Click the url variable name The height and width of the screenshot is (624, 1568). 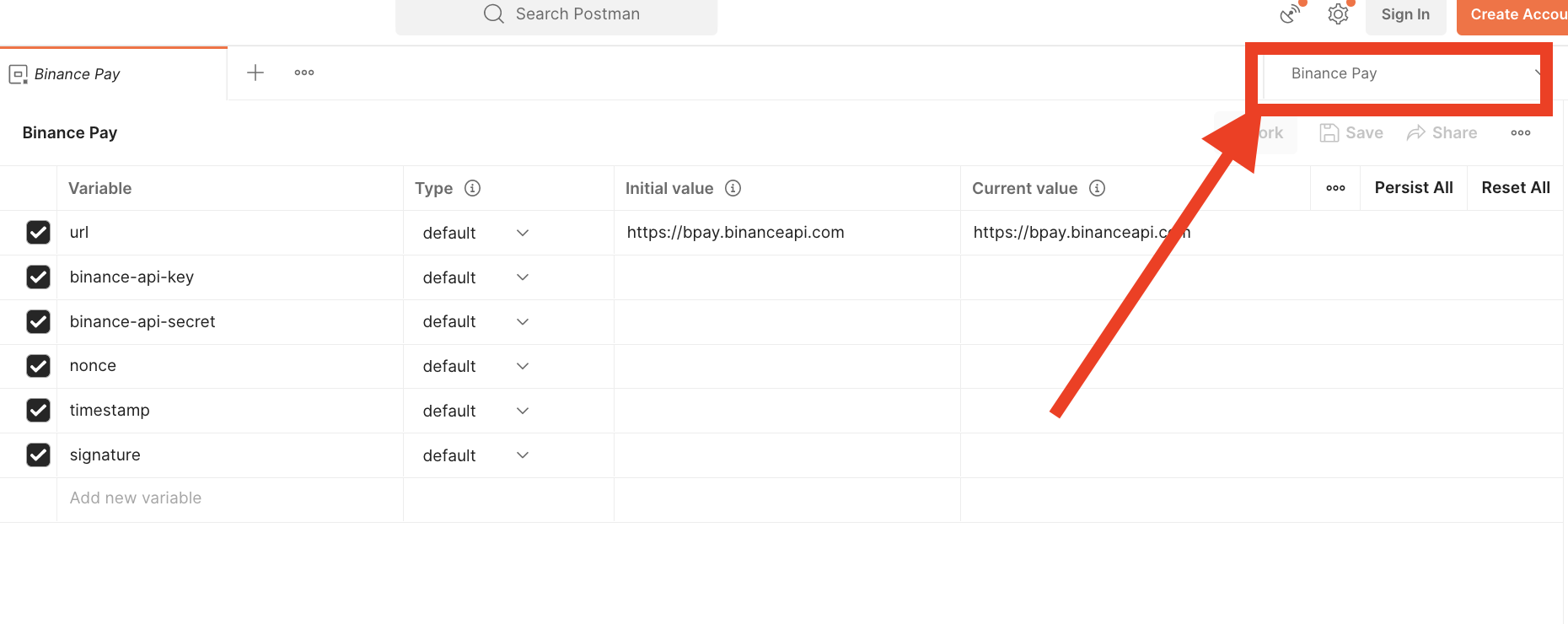pos(79,232)
